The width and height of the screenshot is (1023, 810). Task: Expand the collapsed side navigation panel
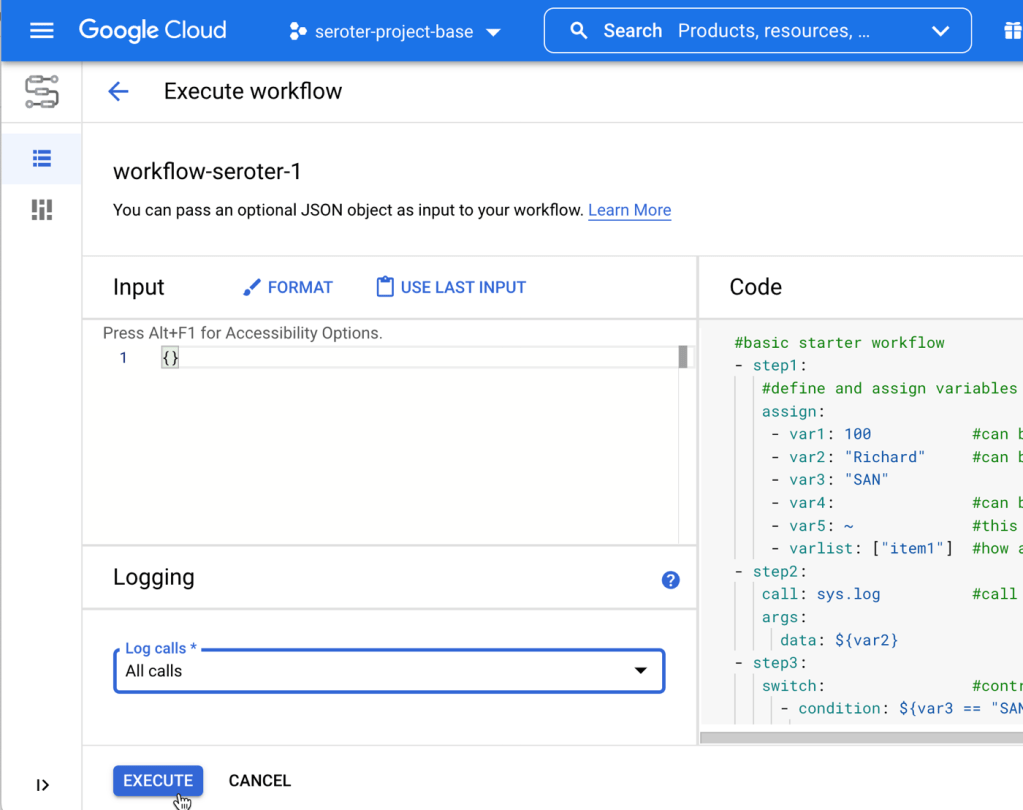coord(42,785)
